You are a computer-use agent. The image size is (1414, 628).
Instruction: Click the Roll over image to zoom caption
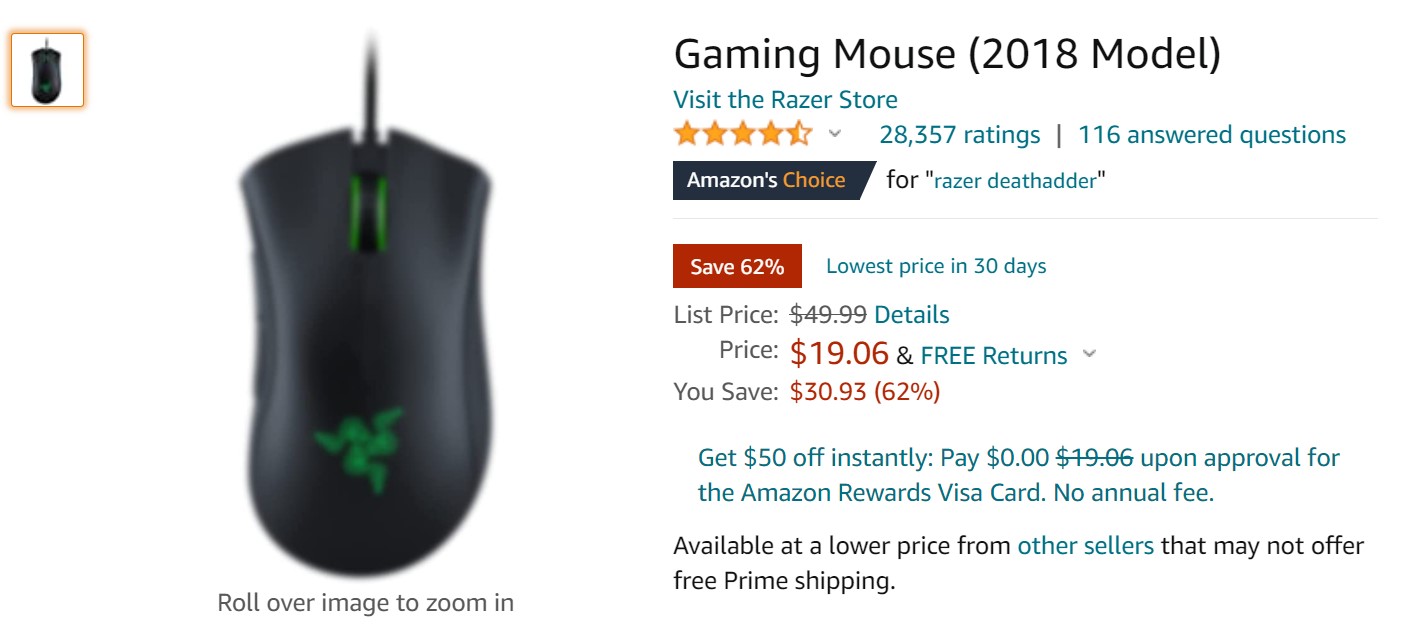coord(366,603)
